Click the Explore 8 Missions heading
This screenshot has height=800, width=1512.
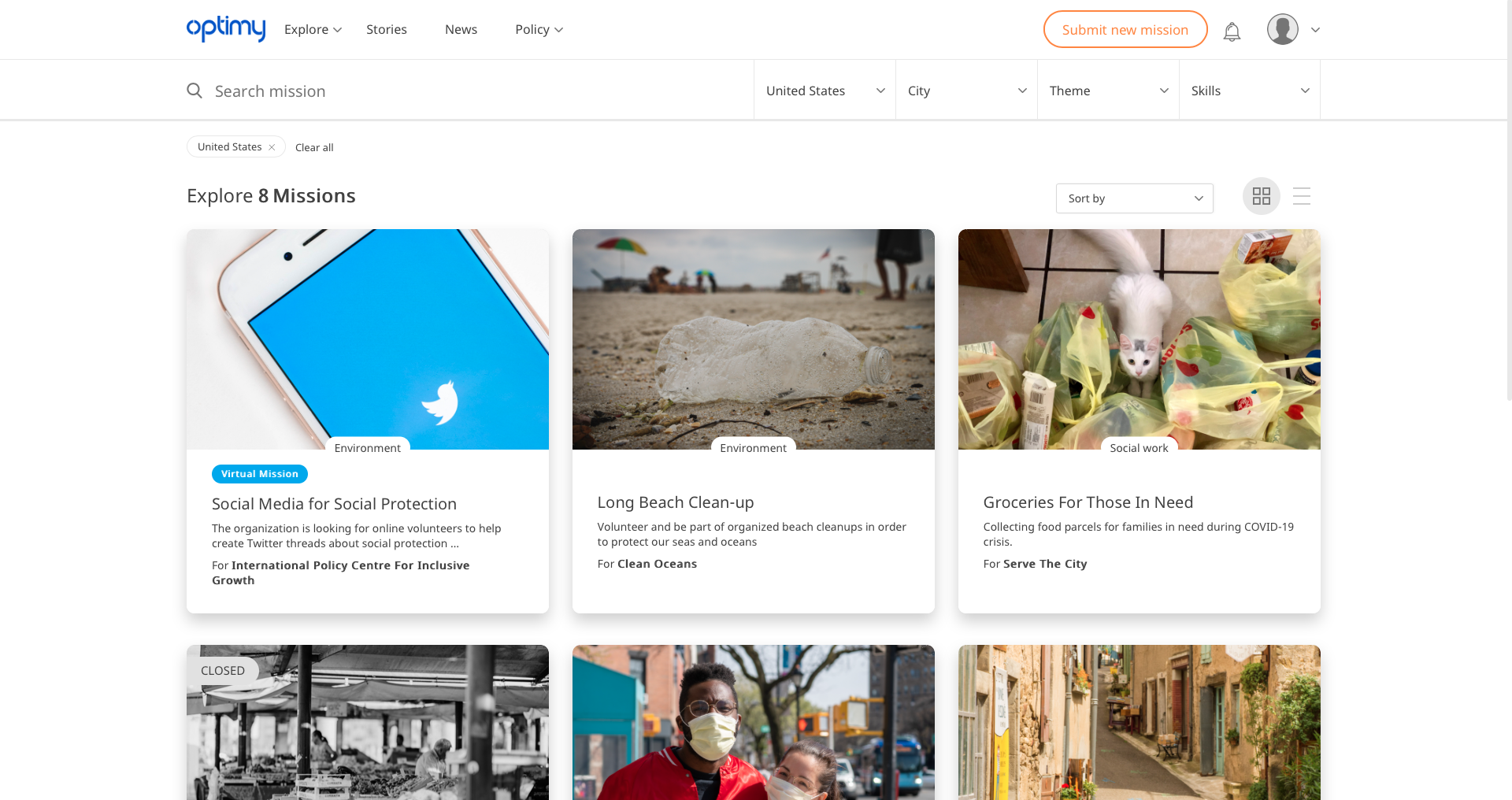(x=271, y=196)
